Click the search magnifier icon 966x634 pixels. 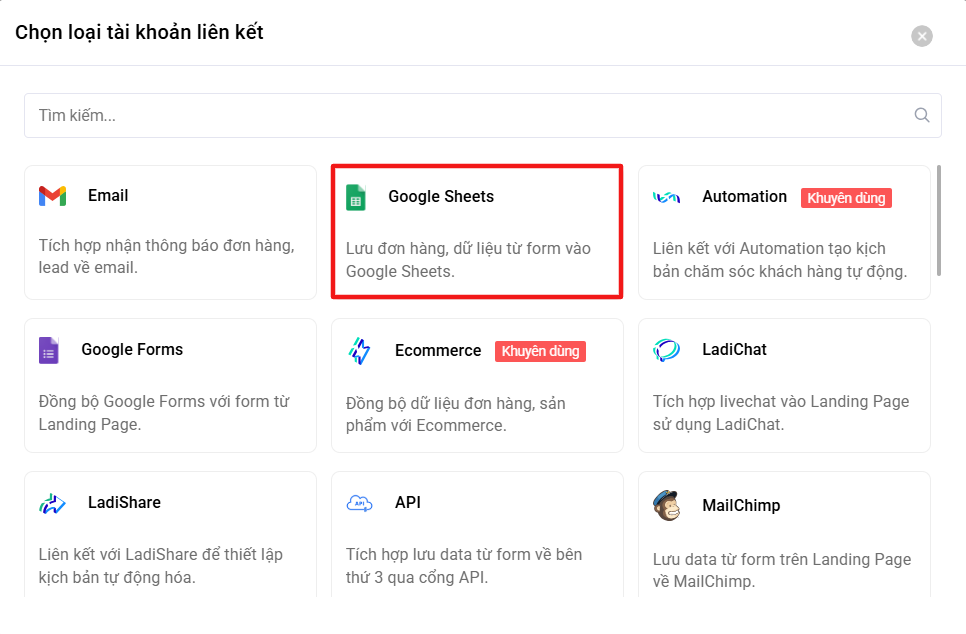pyautogui.click(x=922, y=115)
